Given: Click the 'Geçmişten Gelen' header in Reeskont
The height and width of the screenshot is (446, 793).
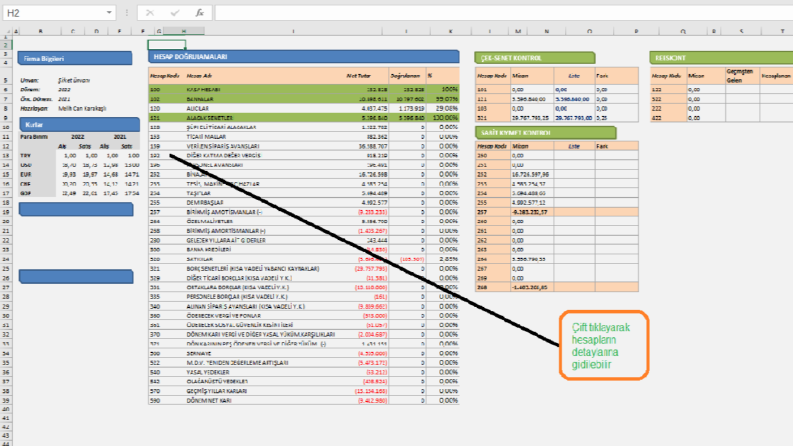Looking at the screenshot, I should [740, 76].
